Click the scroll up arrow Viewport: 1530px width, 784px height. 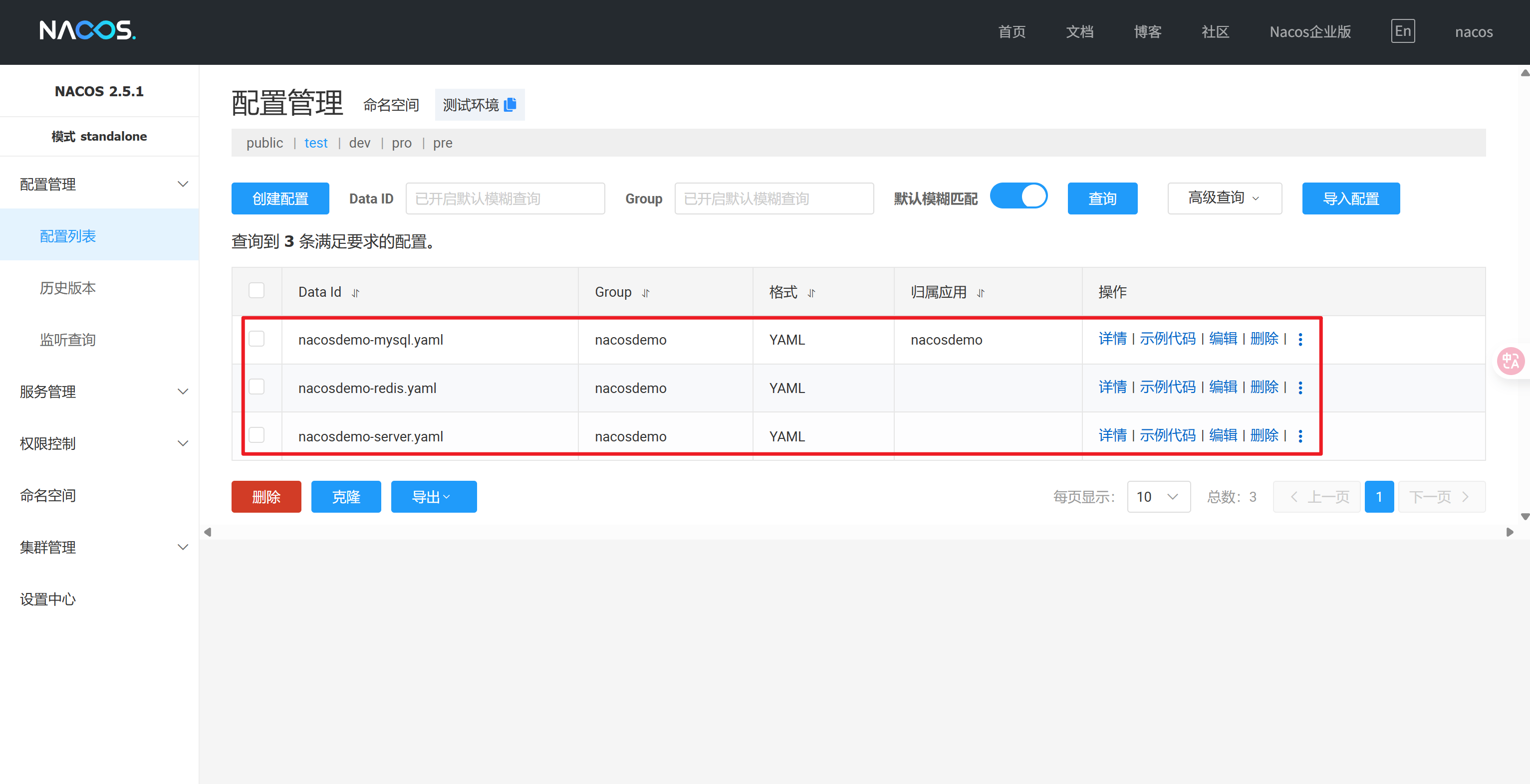(x=1524, y=73)
